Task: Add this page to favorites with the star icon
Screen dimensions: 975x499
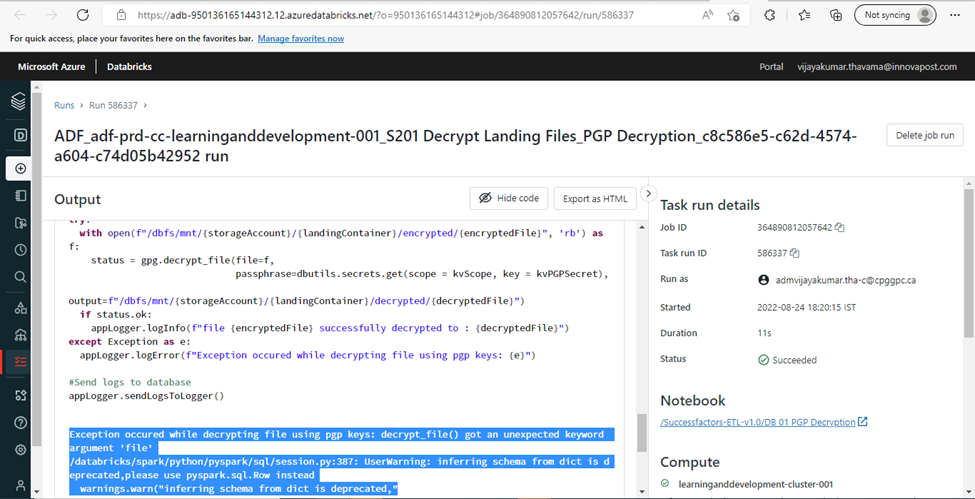Action: 734,15
